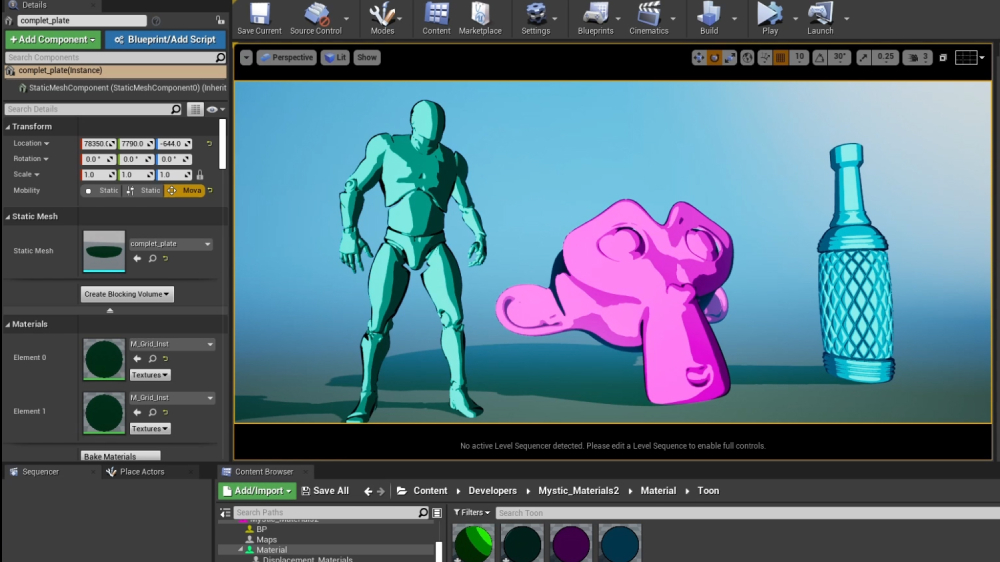The width and height of the screenshot is (1000, 562).
Task: Select the translate gizmo mode in viewport
Action: tap(699, 57)
